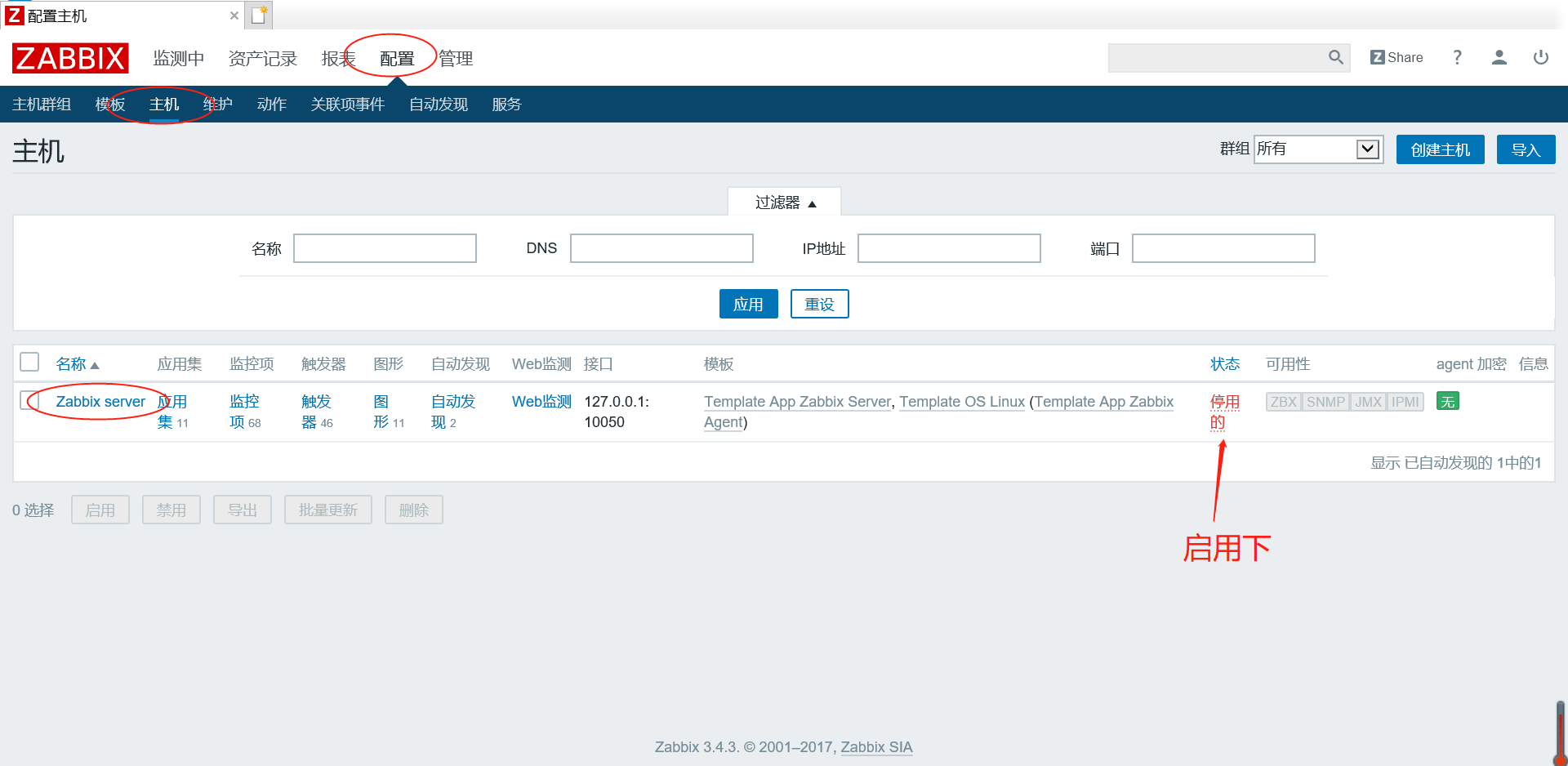Go to the 主机群组 submenu

42,105
